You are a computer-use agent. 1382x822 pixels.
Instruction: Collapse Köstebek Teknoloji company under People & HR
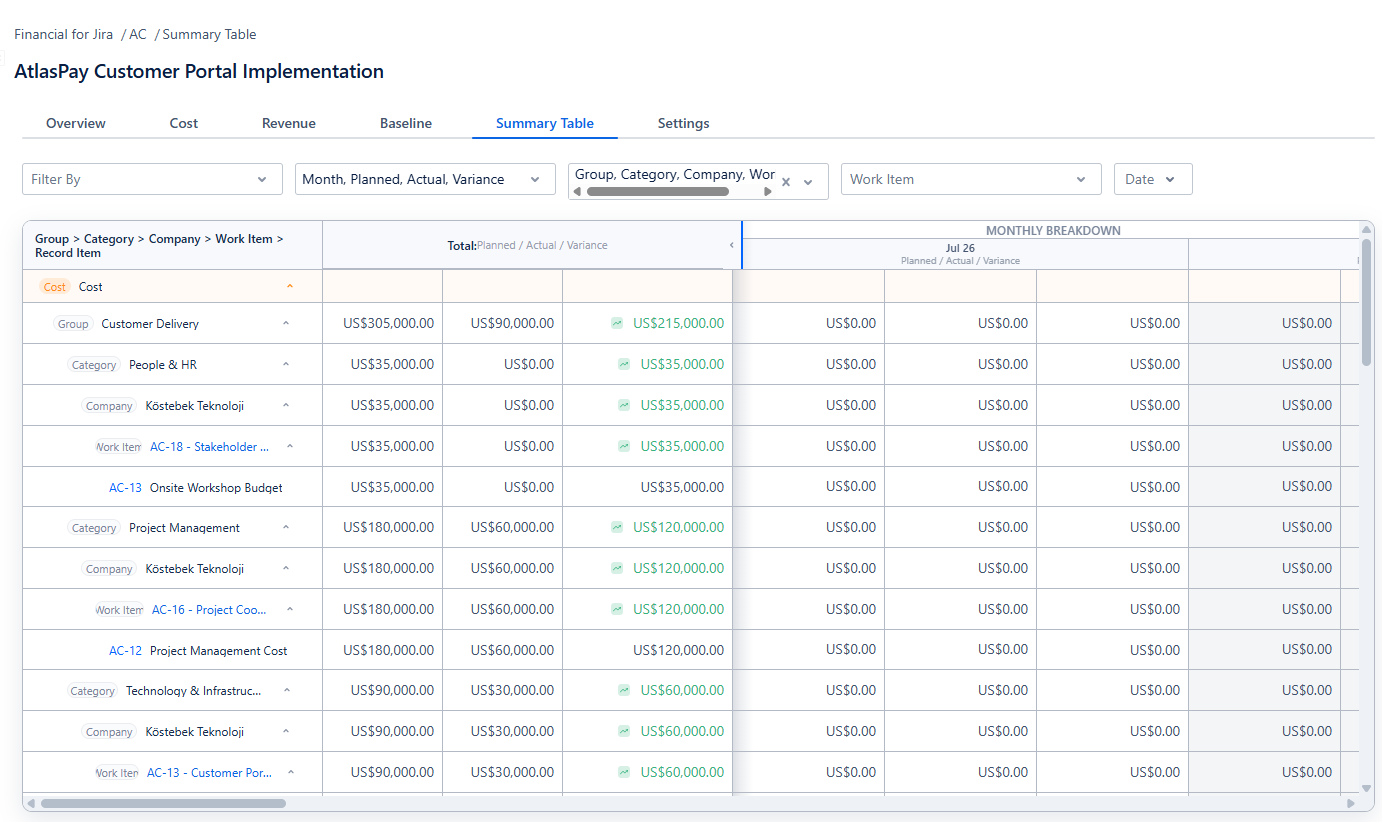pyautogui.click(x=286, y=406)
